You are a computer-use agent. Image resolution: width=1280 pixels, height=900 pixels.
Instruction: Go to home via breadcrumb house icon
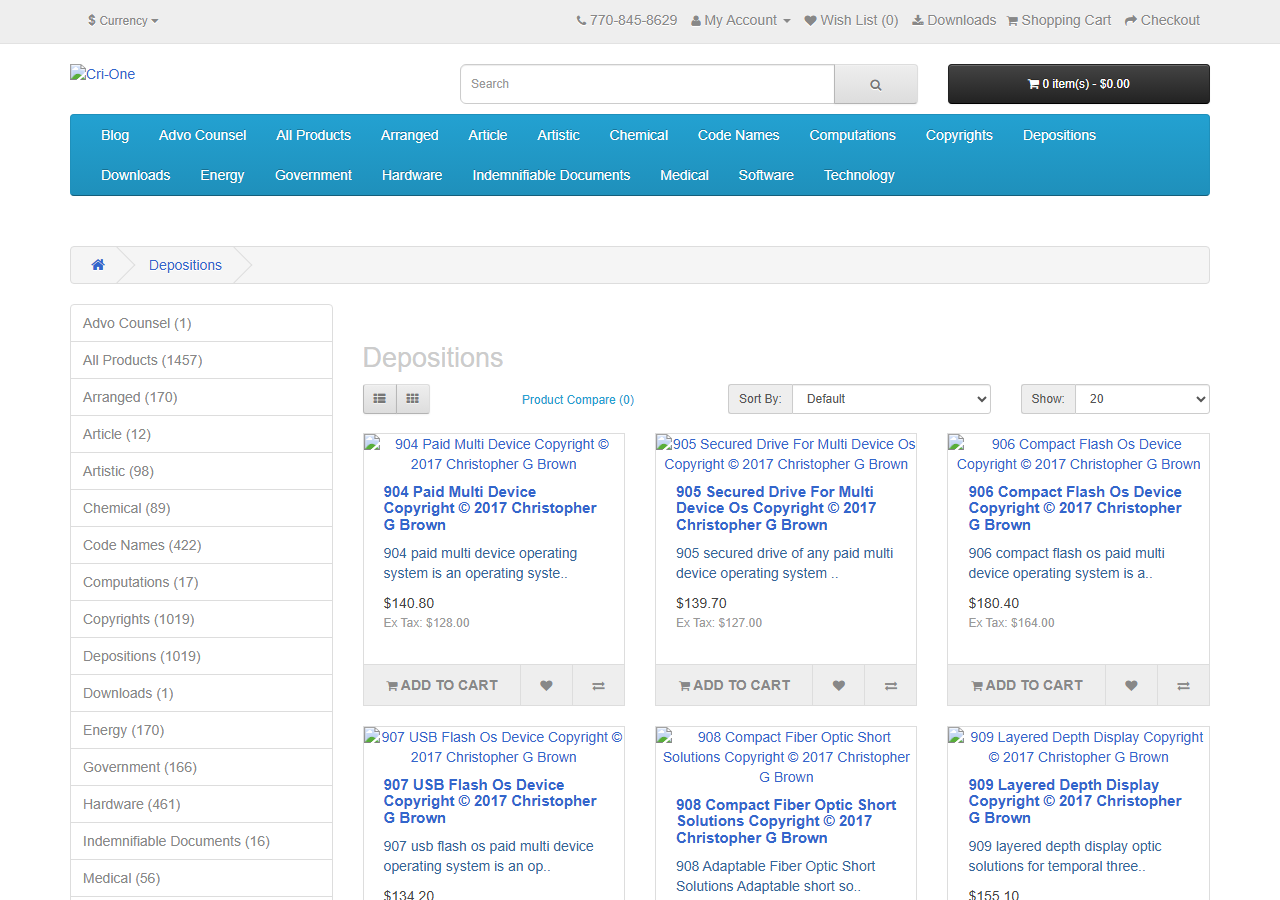point(98,265)
